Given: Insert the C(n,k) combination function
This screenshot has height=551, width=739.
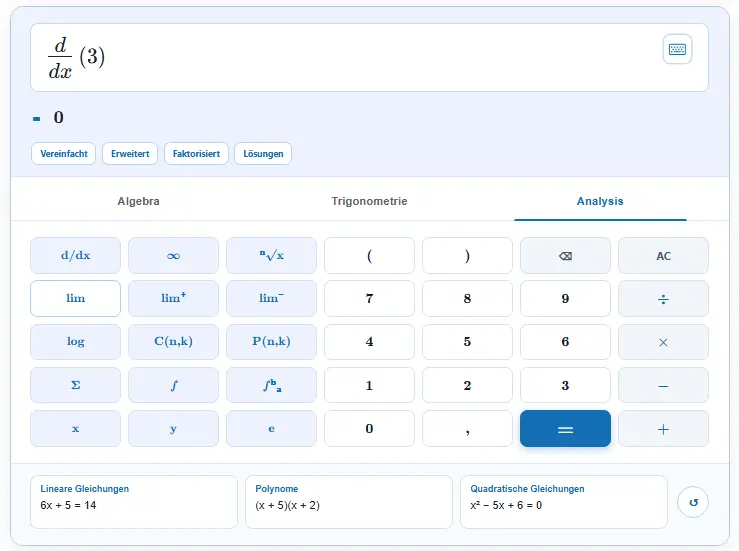Looking at the screenshot, I should point(173,342).
